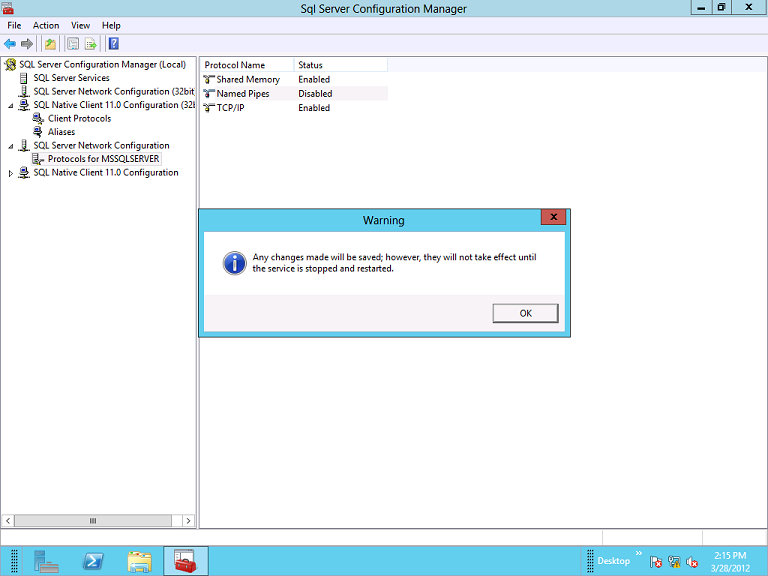Click the taskbar clock showing 2:15 PM
This screenshot has height=576, width=768.
point(730,562)
